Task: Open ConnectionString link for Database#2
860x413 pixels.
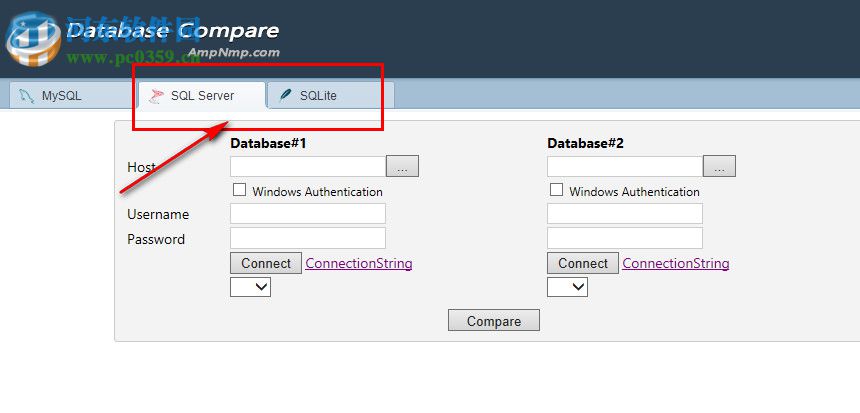Action: click(x=676, y=263)
